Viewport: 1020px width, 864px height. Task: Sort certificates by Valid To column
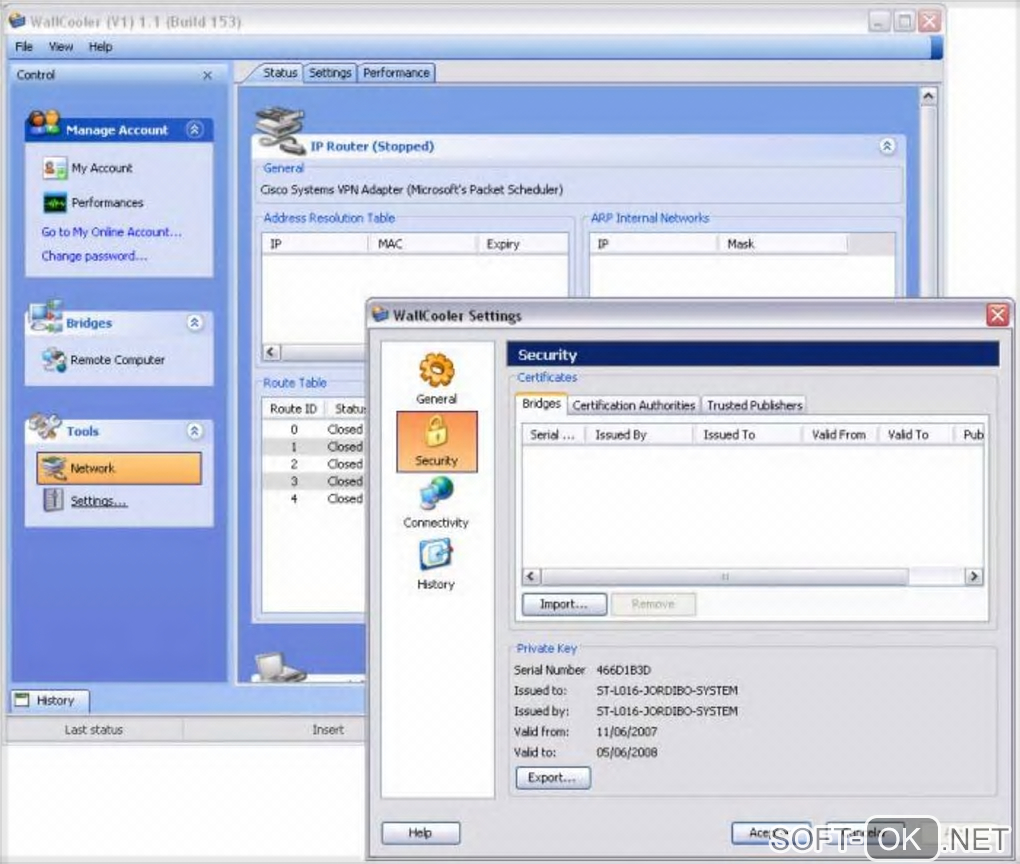click(916, 435)
